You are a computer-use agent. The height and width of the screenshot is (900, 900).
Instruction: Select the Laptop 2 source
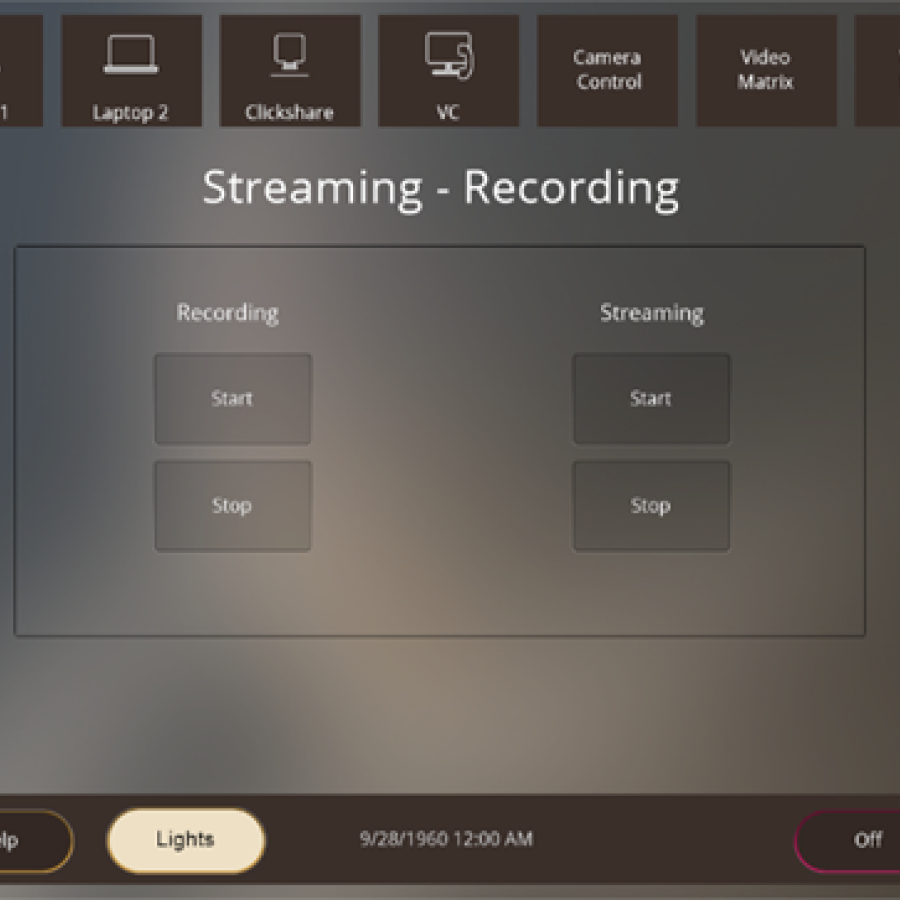[131, 71]
